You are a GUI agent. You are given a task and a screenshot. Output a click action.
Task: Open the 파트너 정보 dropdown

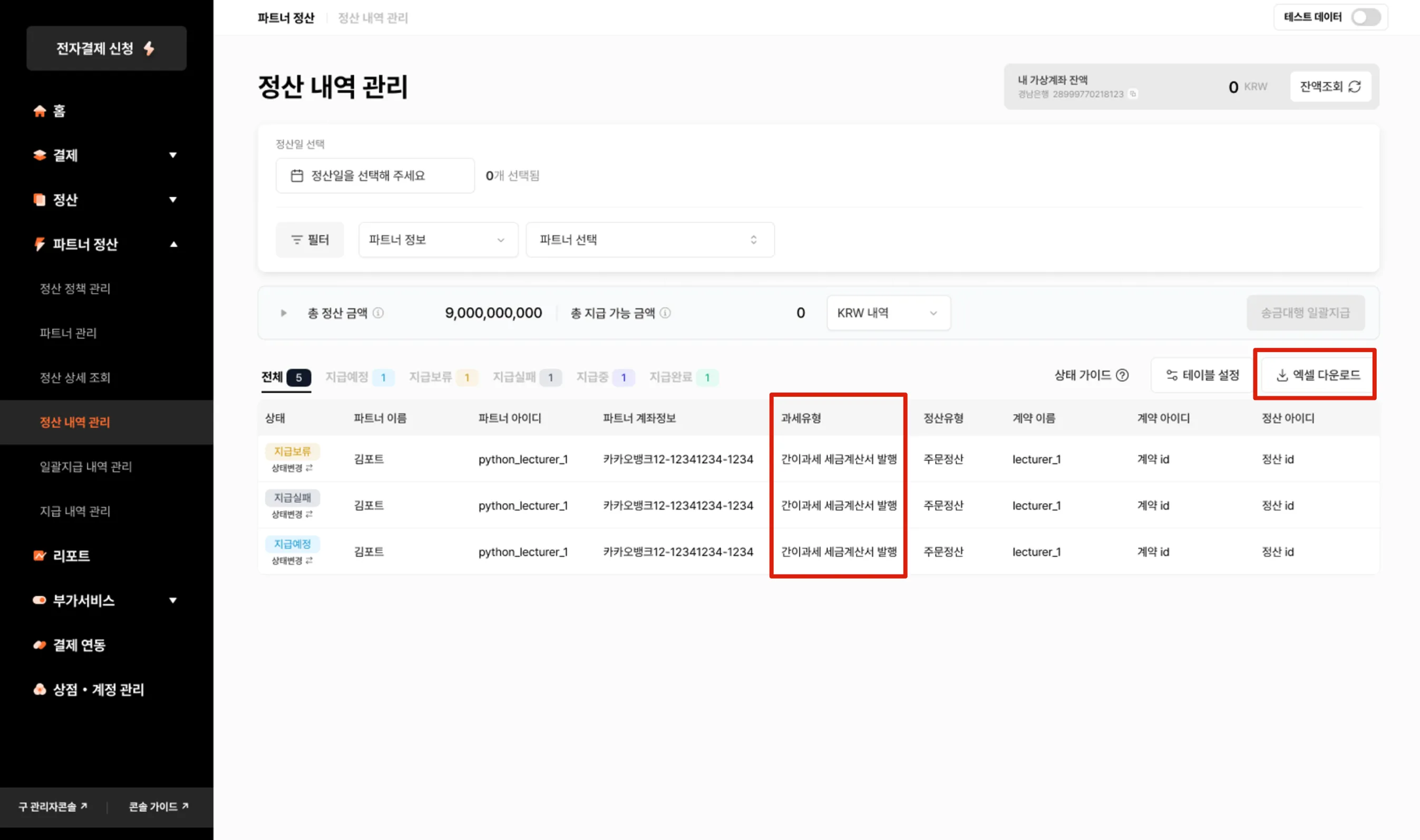[x=437, y=240]
